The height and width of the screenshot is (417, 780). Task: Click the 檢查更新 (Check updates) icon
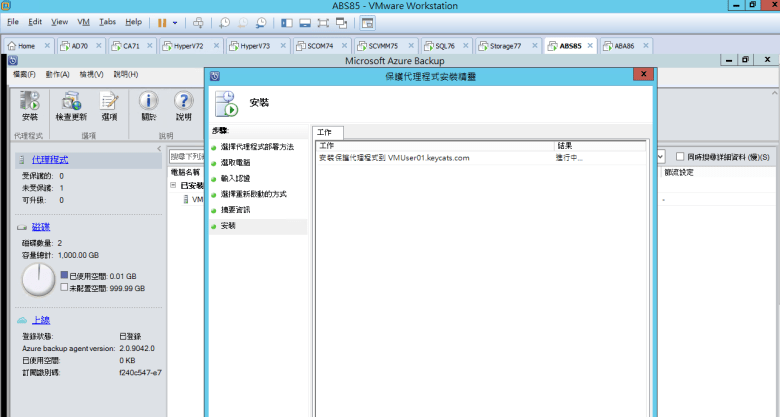click(x=71, y=104)
